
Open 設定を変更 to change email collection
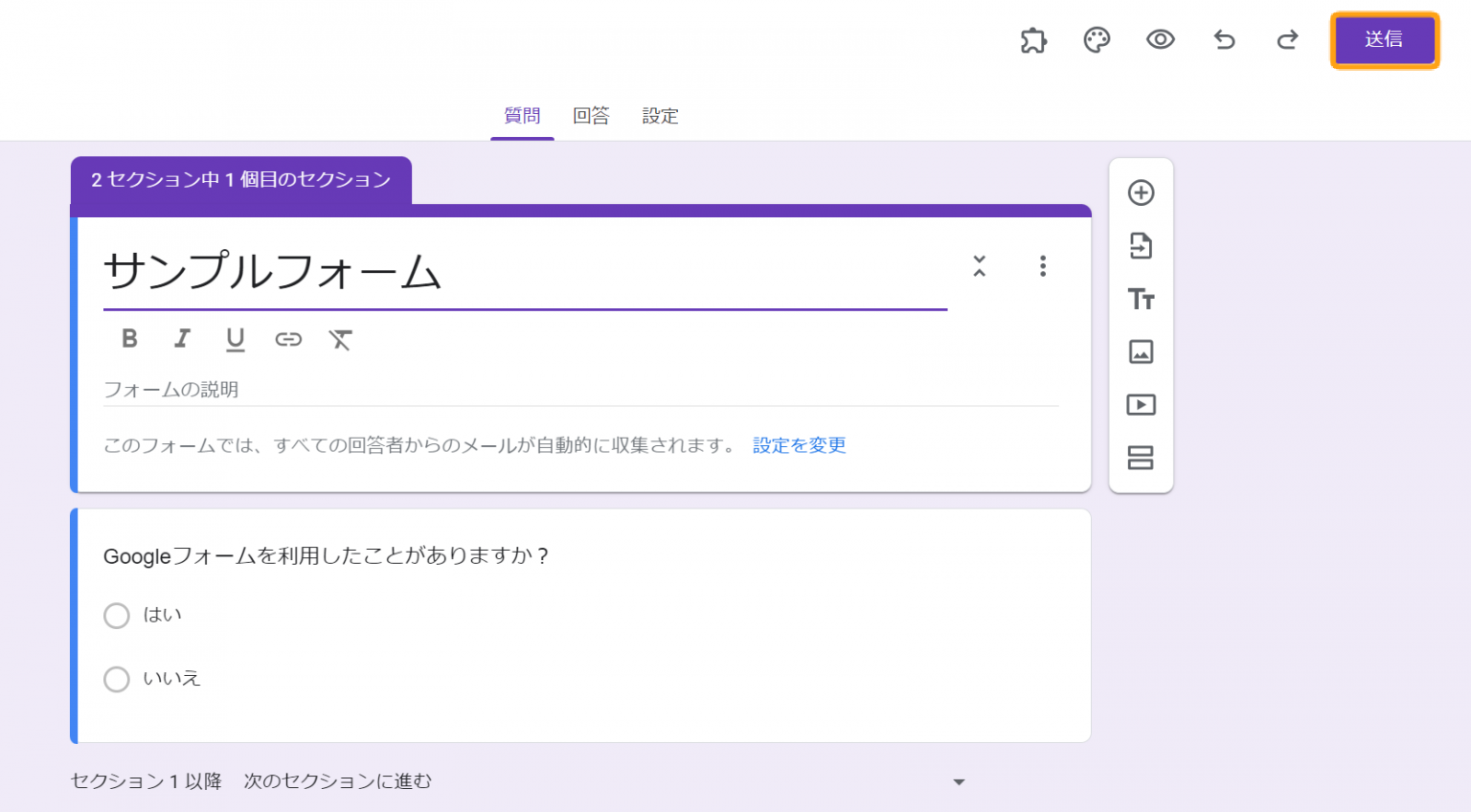pyautogui.click(x=798, y=445)
